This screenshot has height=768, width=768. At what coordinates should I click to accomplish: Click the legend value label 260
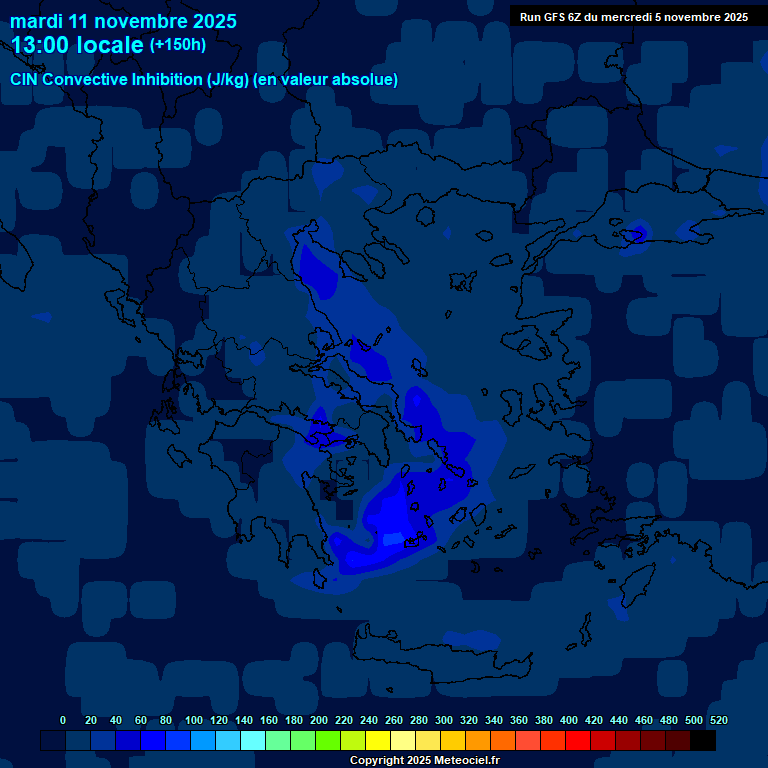click(393, 720)
